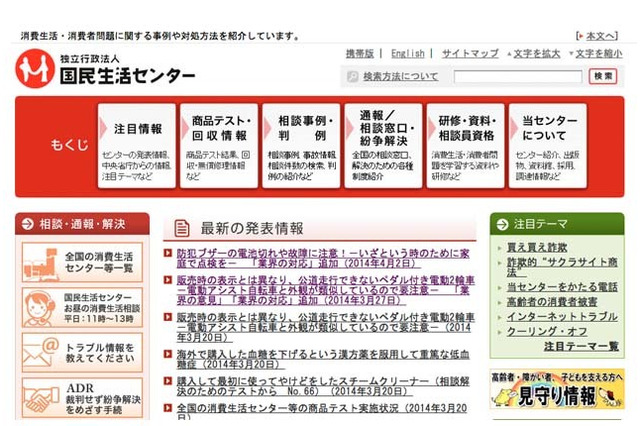Click the 相談・通報・解決 section header
Viewport: 640px width, 426px height.
click(x=82, y=224)
